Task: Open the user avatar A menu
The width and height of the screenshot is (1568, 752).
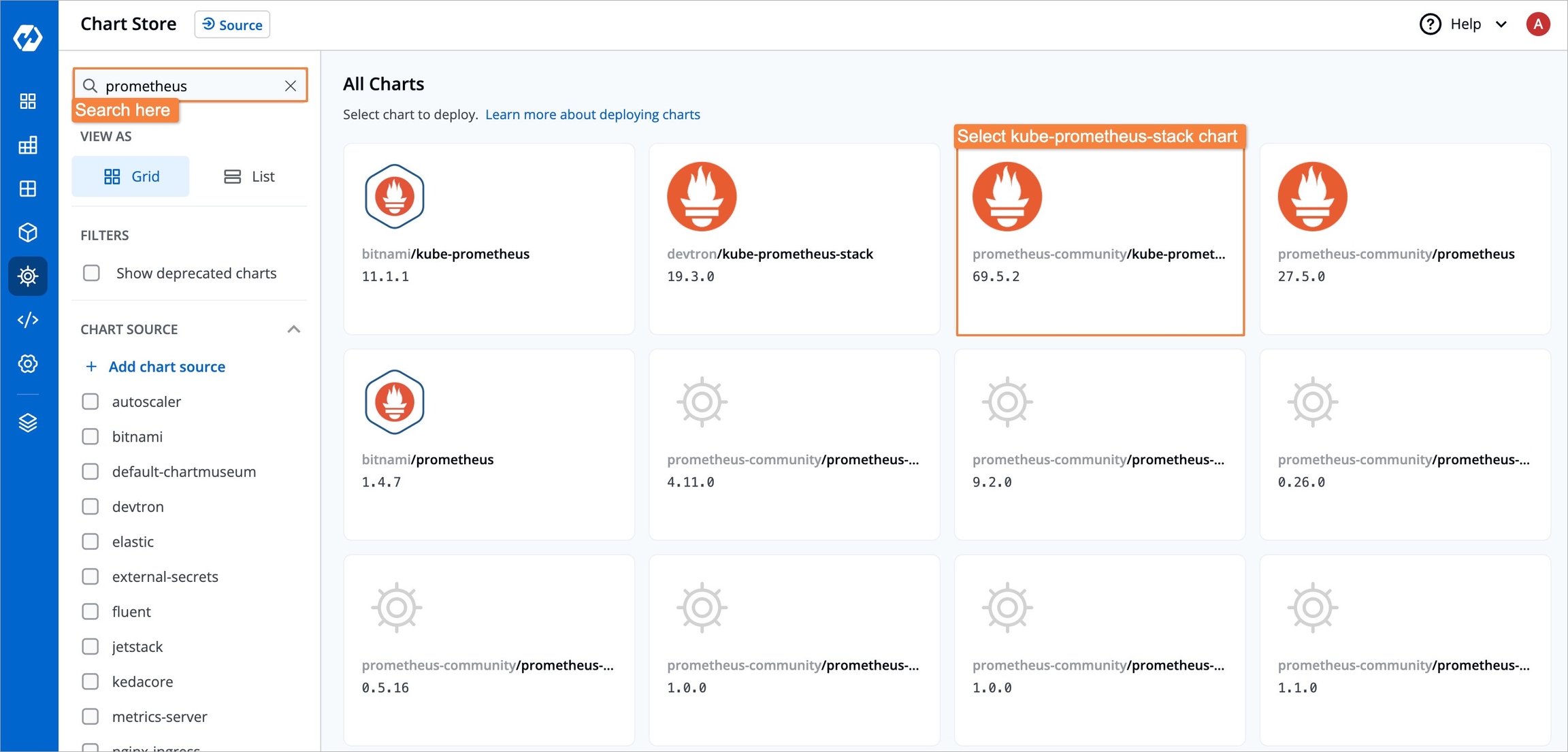Action: pos(1537,24)
